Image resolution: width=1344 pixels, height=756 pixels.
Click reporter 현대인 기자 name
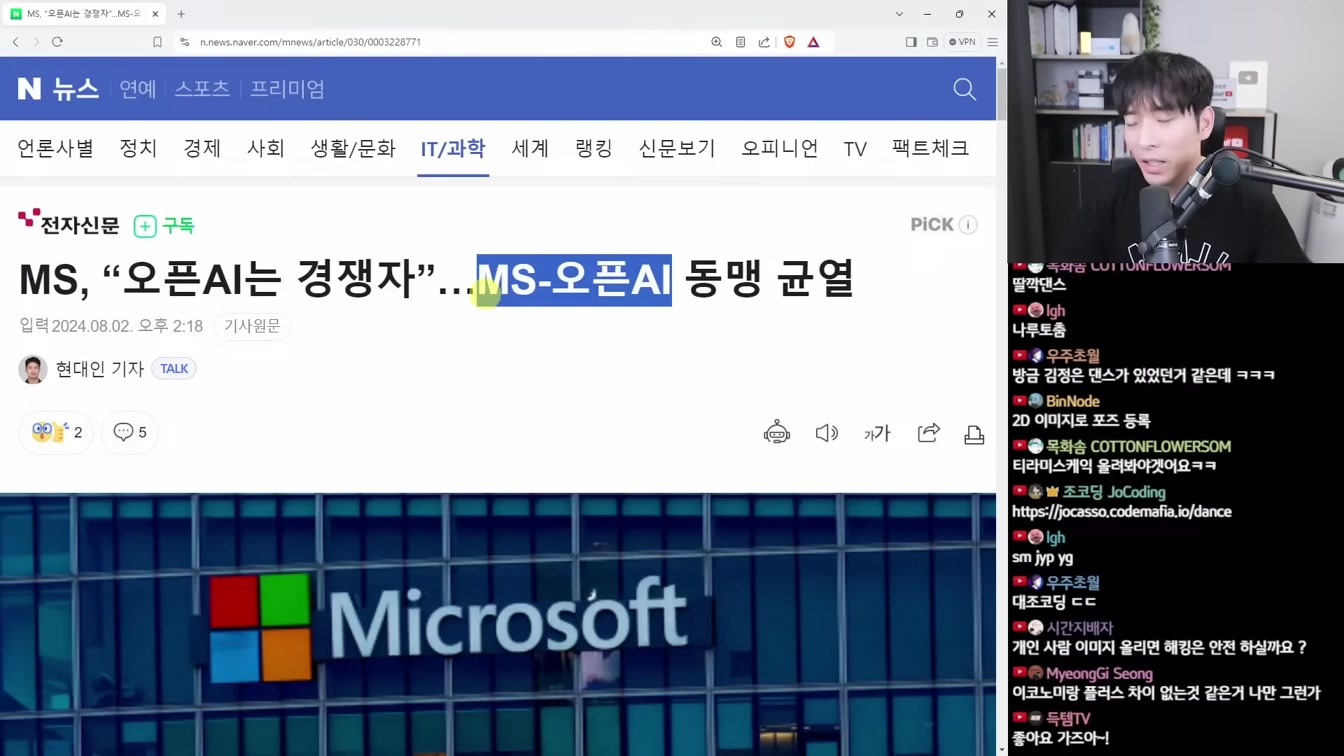[100, 369]
